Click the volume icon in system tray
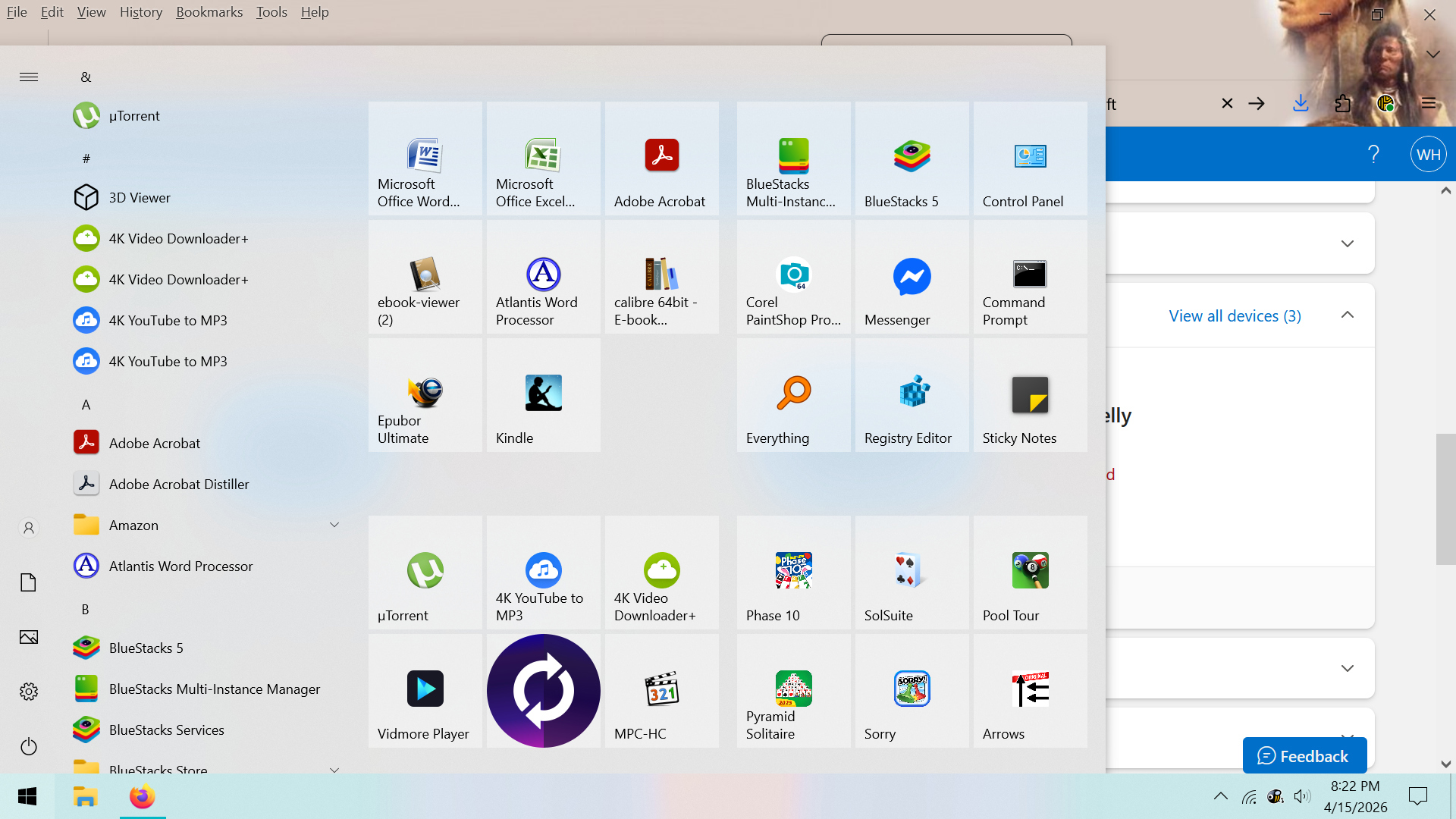Viewport: 1456px width, 819px height. (x=1302, y=796)
